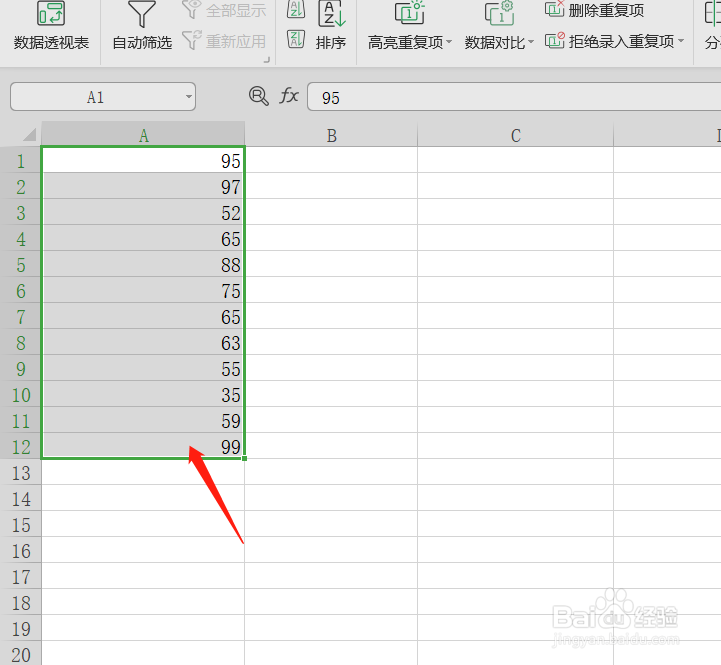
Task: Select row 12 header
Action: (21, 447)
